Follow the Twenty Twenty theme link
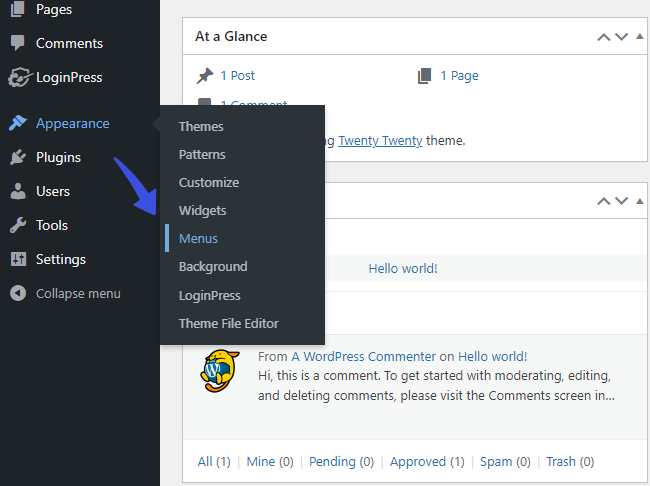This screenshot has height=486, width=650. [x=380, y=141]
